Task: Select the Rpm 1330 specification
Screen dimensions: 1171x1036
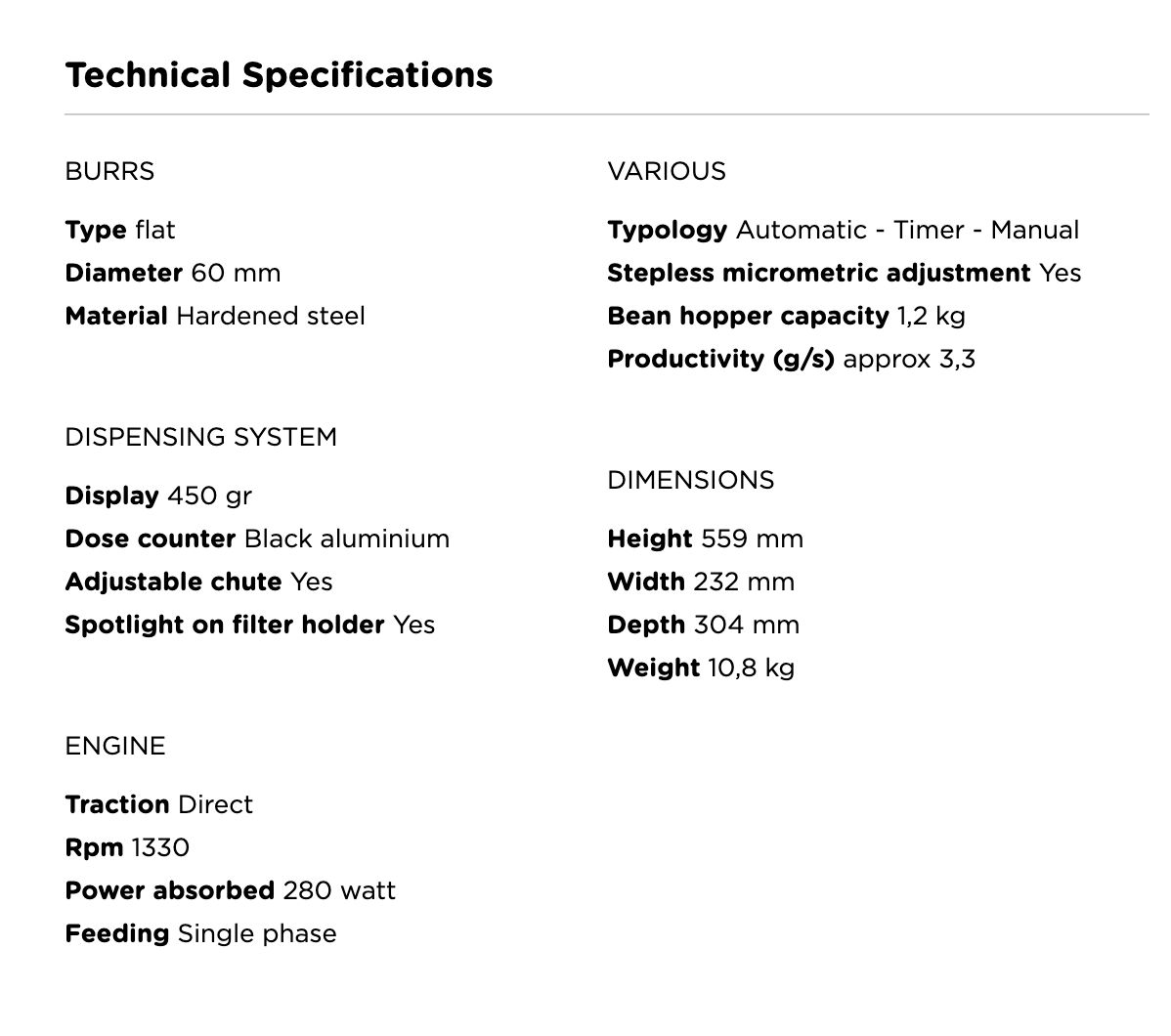Action: (127, 847)
